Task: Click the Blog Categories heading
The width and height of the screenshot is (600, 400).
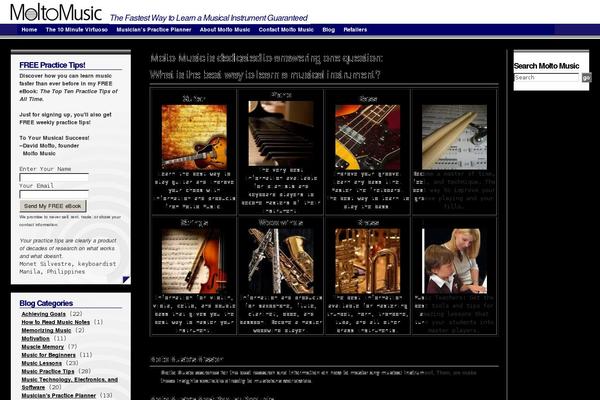Action: [46, 303]
